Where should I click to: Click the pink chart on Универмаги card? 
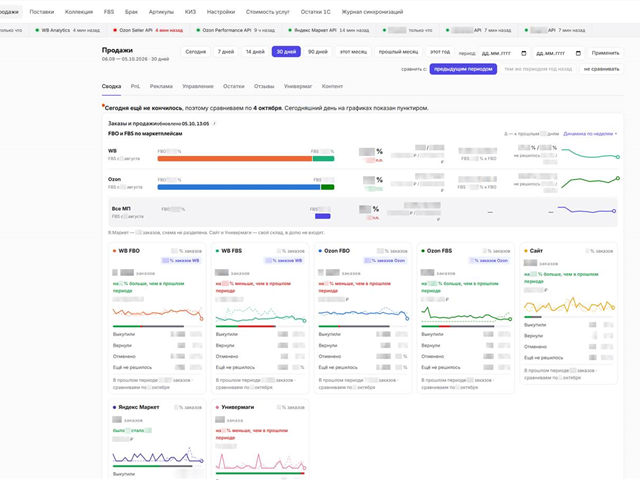coord(260,462)
